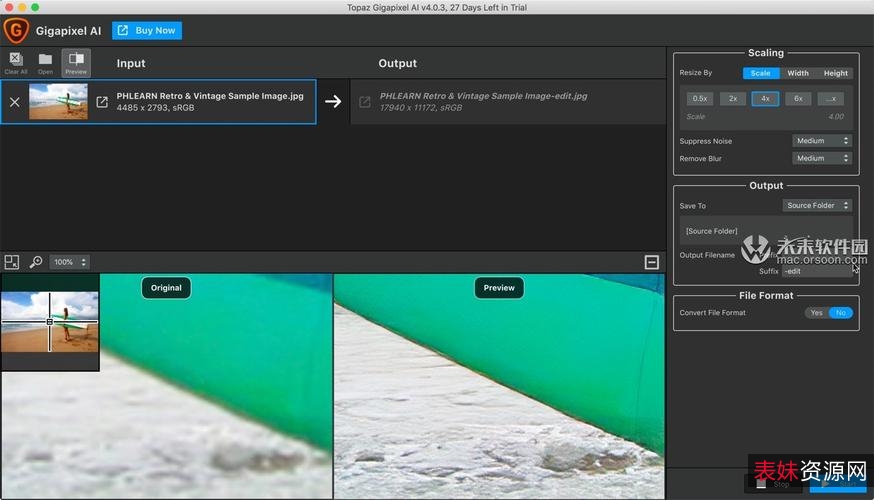Click the Clear All icon
Image resolution: width=874 pixels, height=500 pixels.
pos(16,62)
